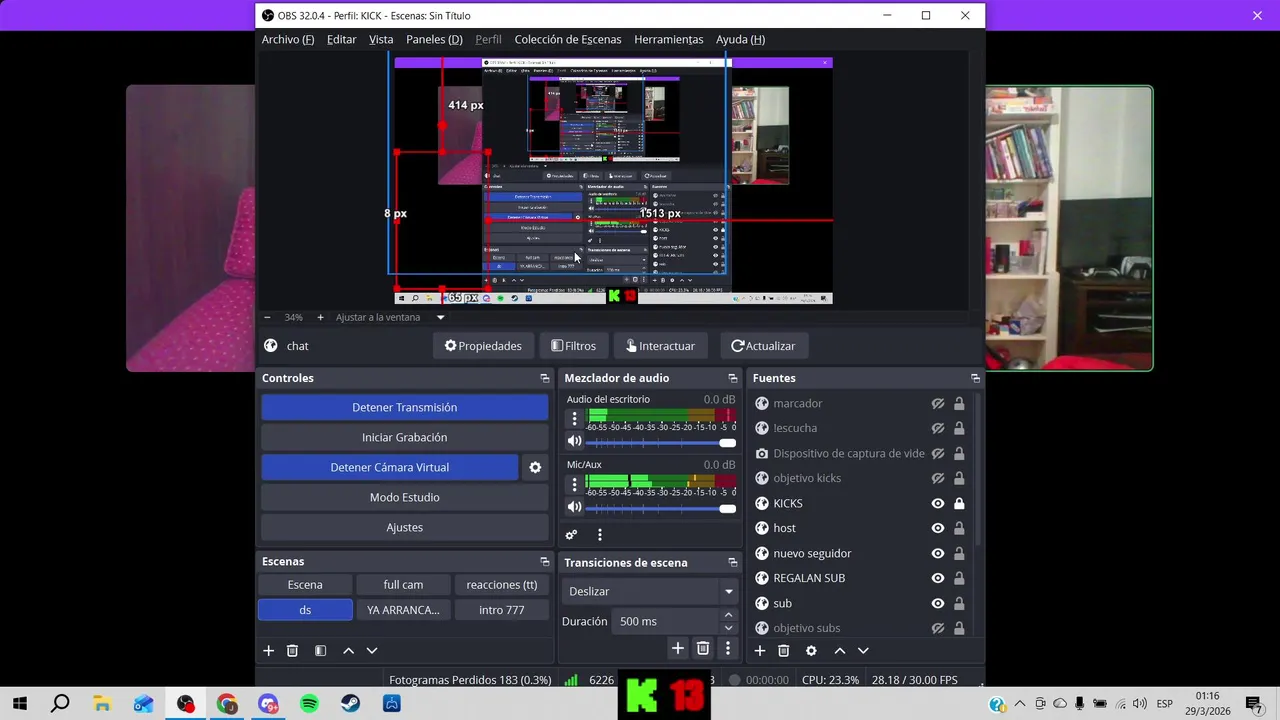Image resolution: width=1280 pixels, height=720 pixels.
Task: Click the Interactuar button
Action: coord(660,346)
